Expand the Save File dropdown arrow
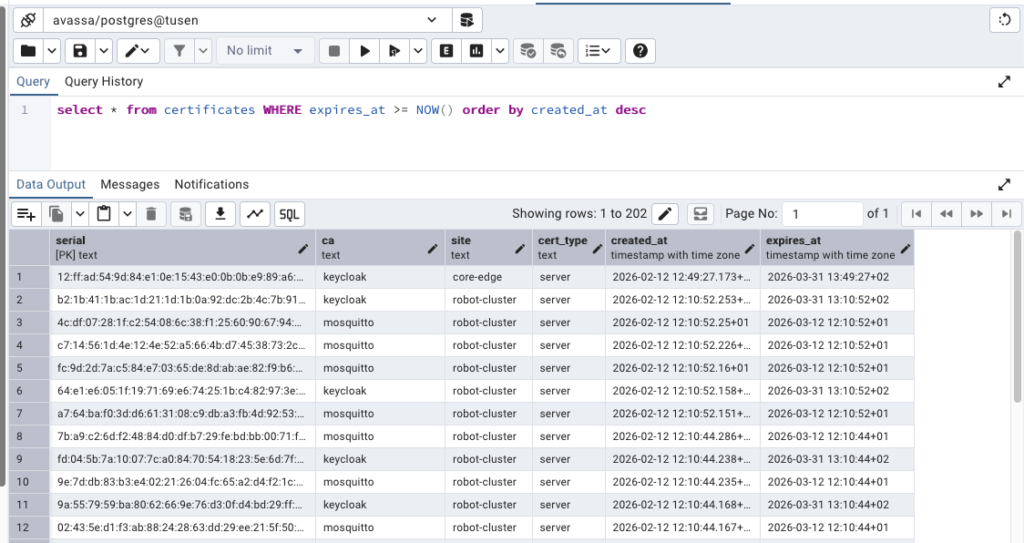 pos(104,50)
